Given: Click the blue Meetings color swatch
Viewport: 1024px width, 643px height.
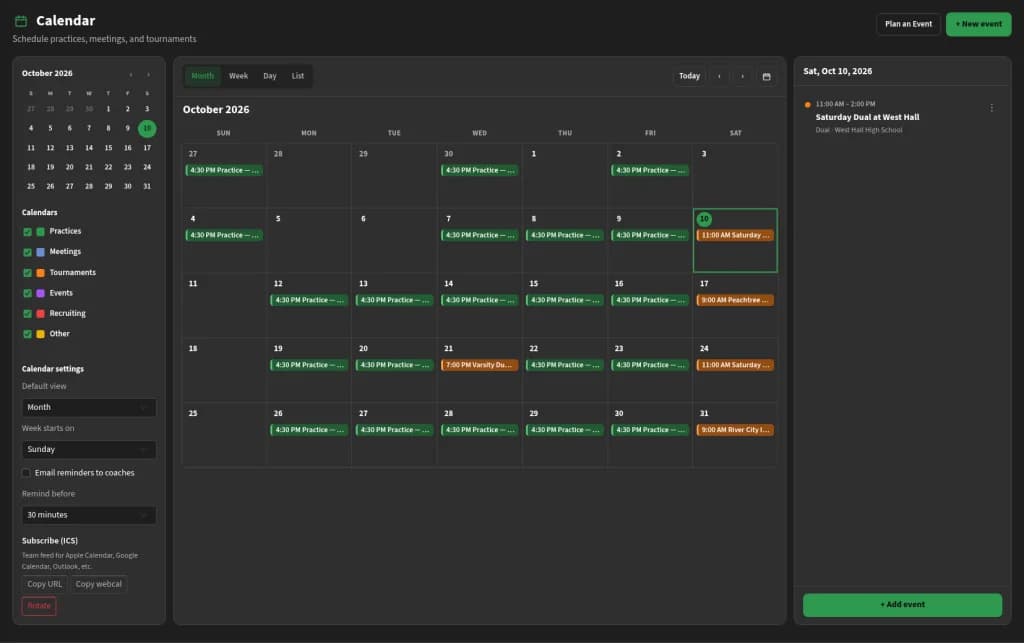Looking at the screenshot, I should coord(40,252).
